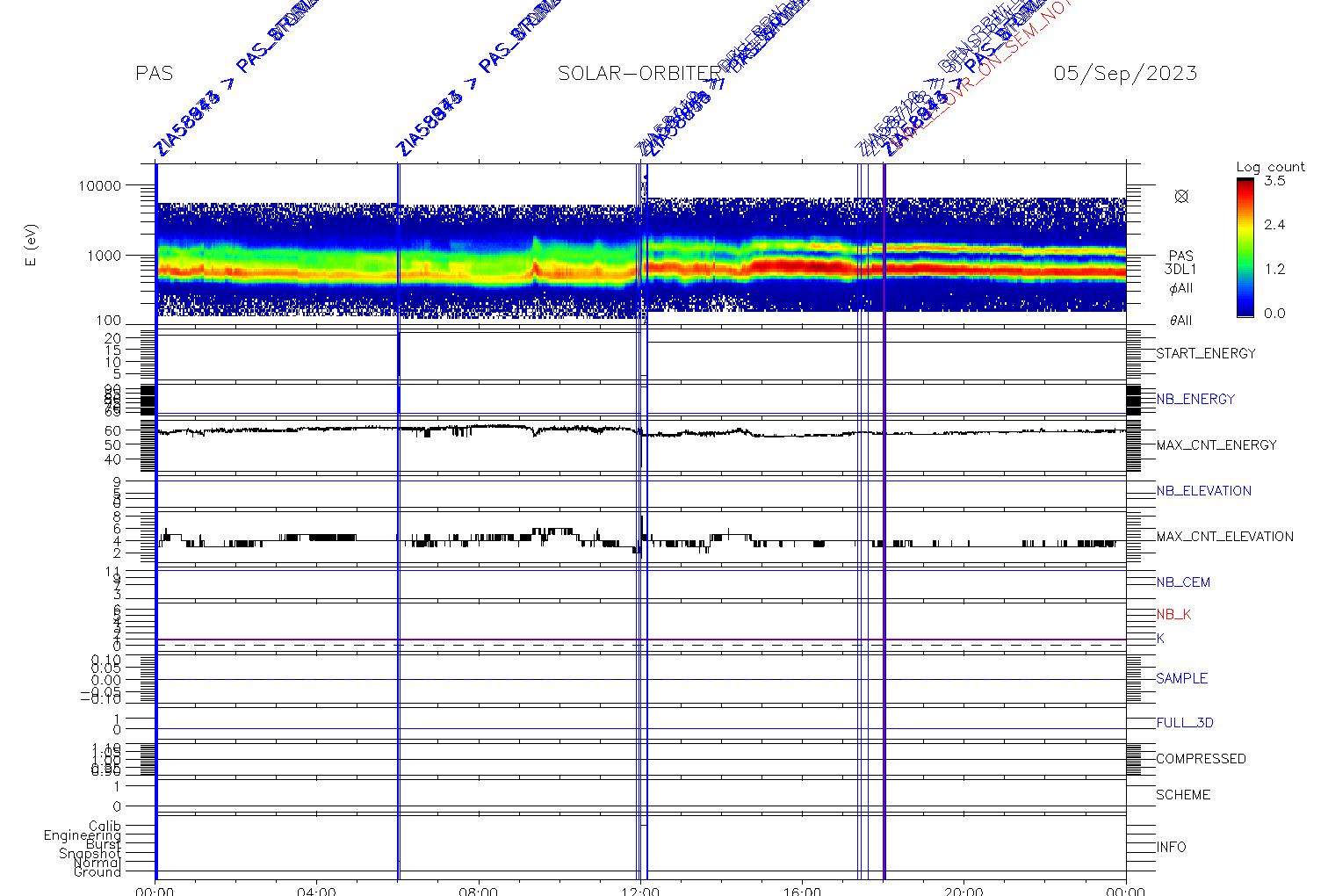Click the Calib mode label
The width and height of the screenshot is (1328, 896).
[x=105, y=826]
